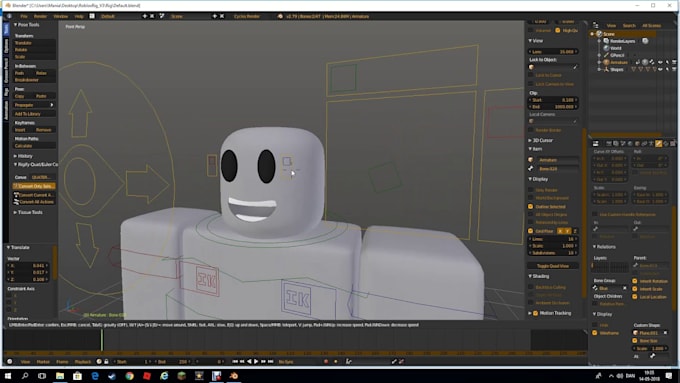The height and width of the screenshot is (383, 680).
Task: Toggle the Inherit Rotation checkbox
Action: point(634,281)
